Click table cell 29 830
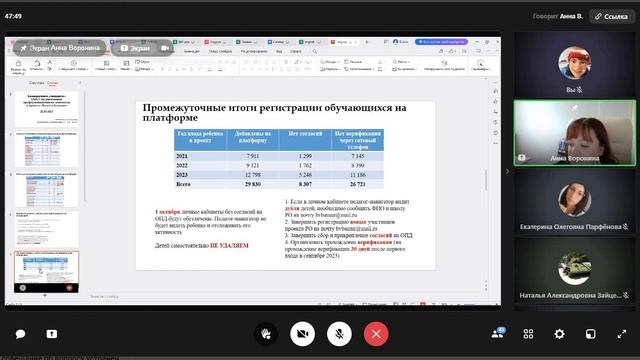The width and height of the screenshot is (640, 360). point(253,184)
